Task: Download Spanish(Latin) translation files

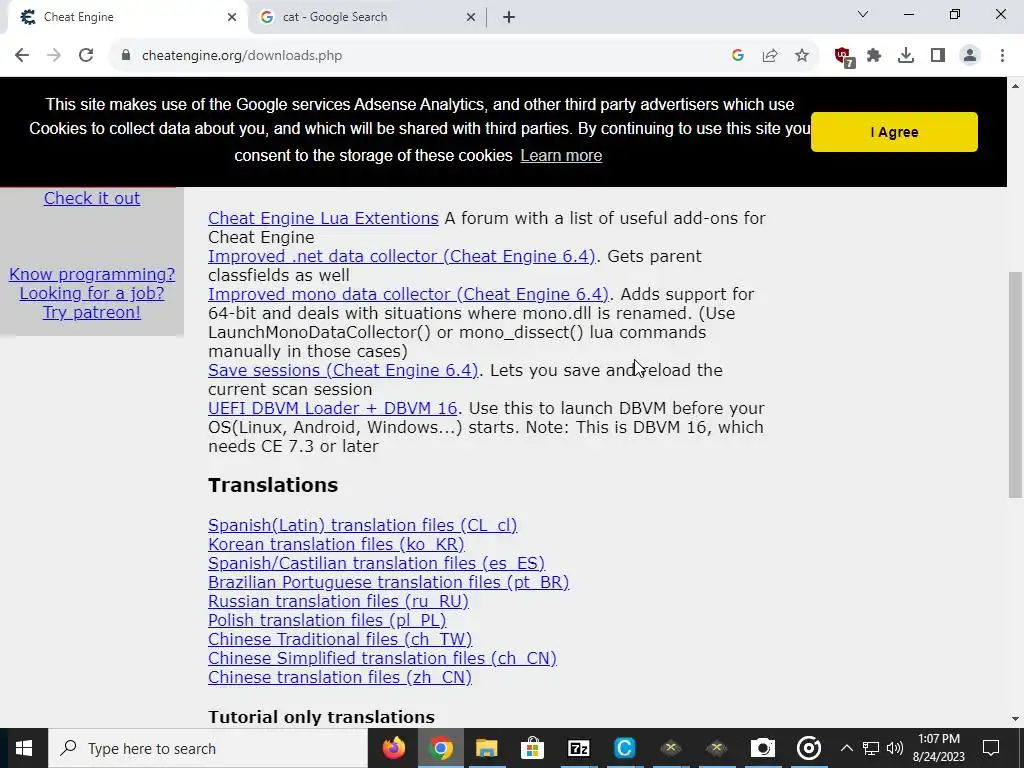Action: tap(362, 525)
